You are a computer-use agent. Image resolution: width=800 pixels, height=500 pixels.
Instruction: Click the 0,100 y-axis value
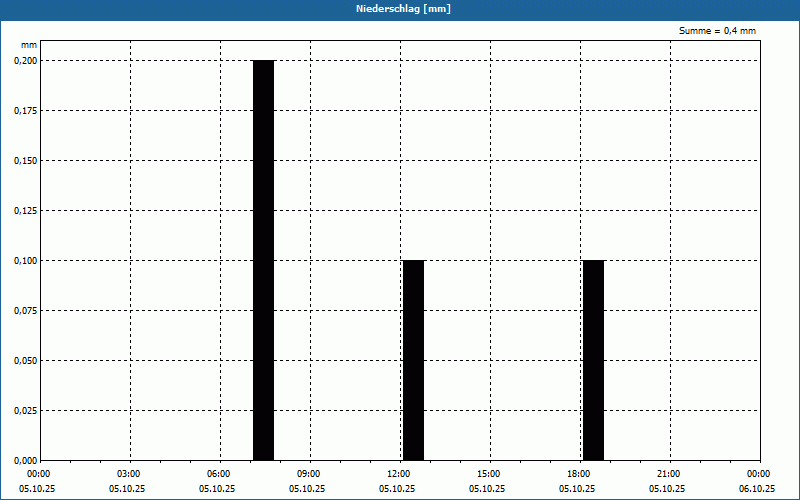[26, 261]
